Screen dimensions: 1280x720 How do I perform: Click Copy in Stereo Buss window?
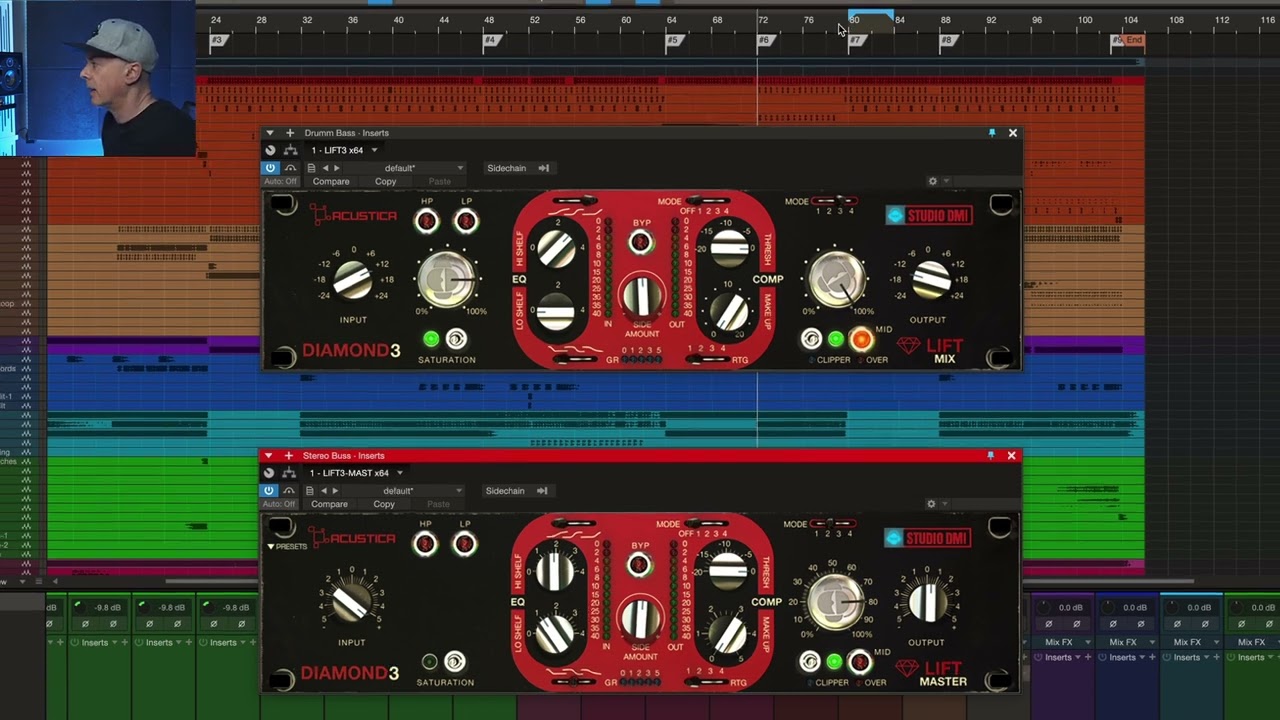point(384,505)
